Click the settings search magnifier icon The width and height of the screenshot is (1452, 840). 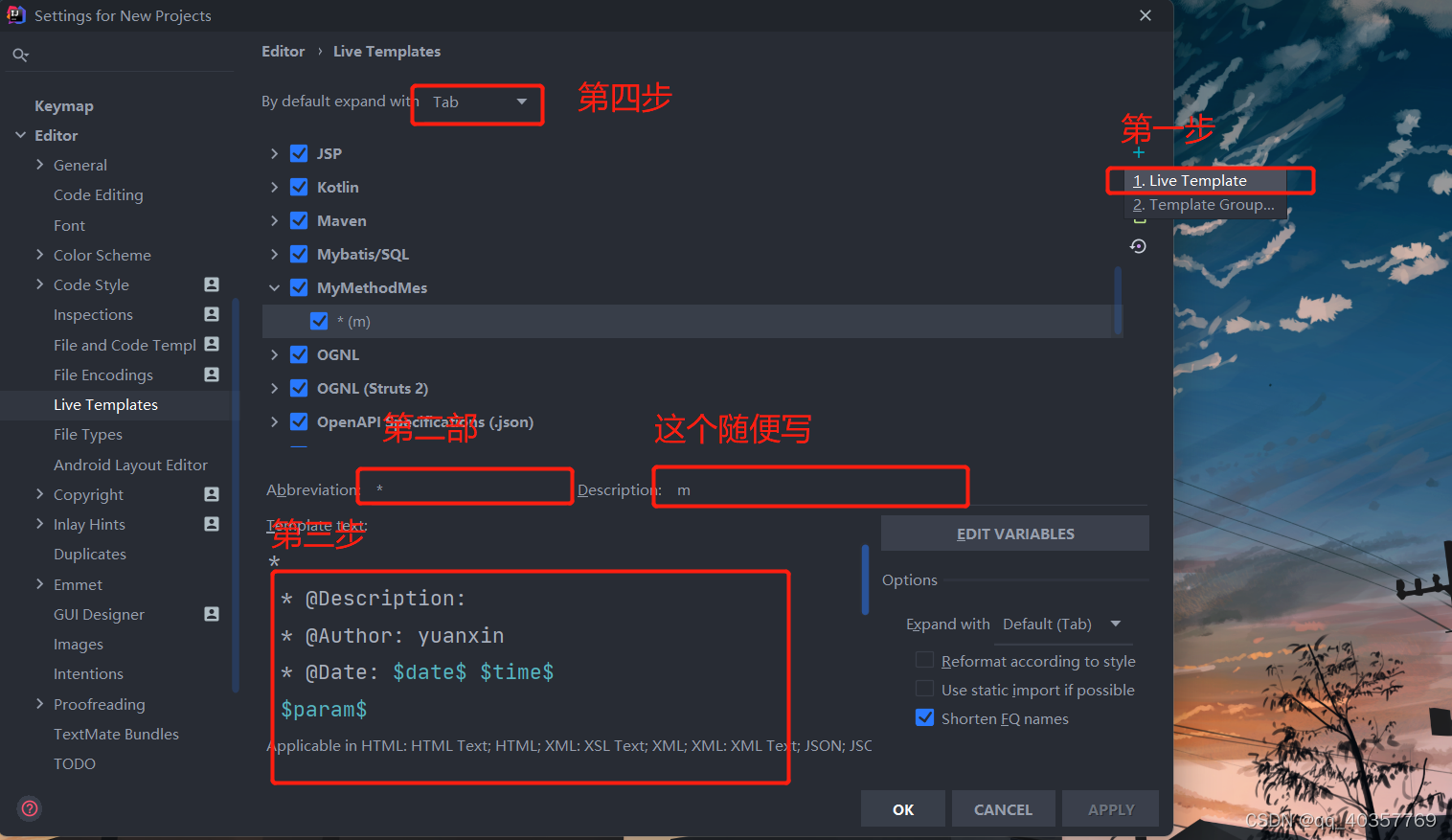(20, 55)
